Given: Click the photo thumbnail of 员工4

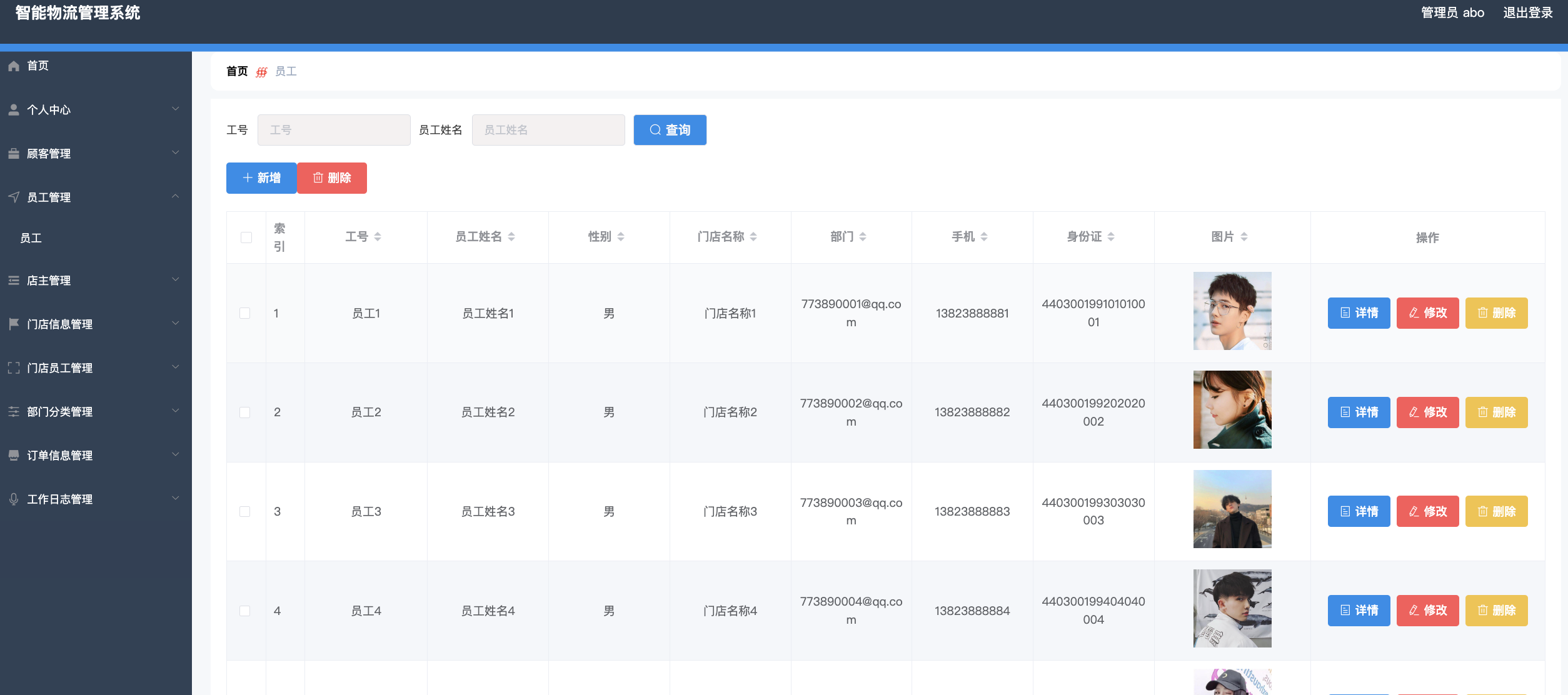Looking at the screenshot, I should (1232, 608).
